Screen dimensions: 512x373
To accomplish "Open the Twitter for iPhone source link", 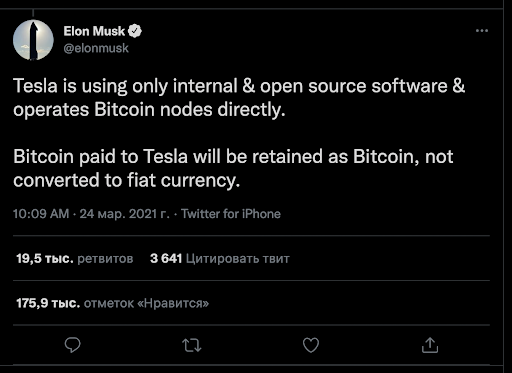I will [231, 214].
